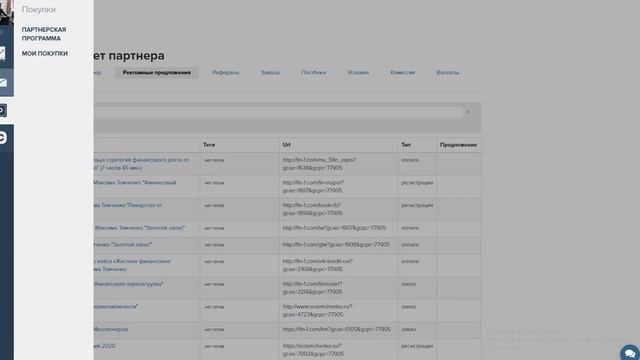Click the user avatar at sidebar top
The width and height of the screenshot is (640, 360).
6,12
